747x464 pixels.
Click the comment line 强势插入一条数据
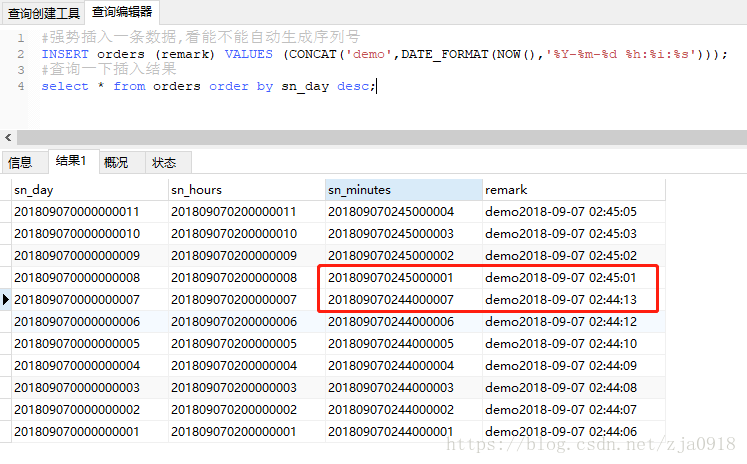point(201,37)
